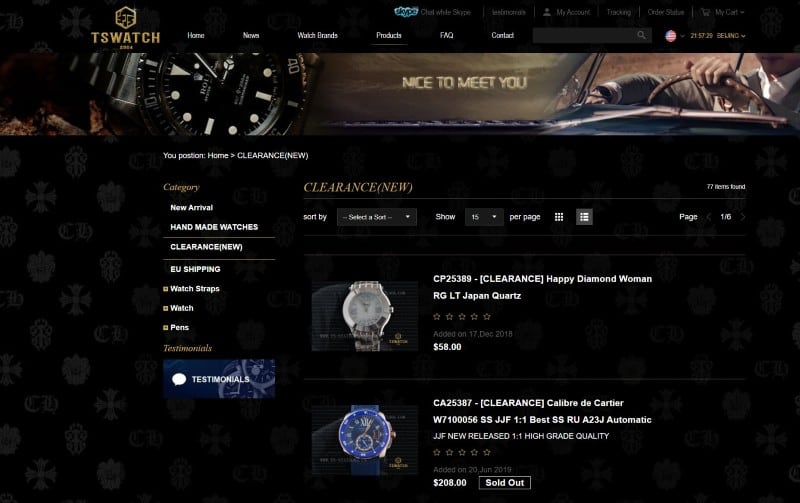The image size is (800, 503).
Task: Open the HAND MADE WATCHES category
Action: [x=214, y=227]
